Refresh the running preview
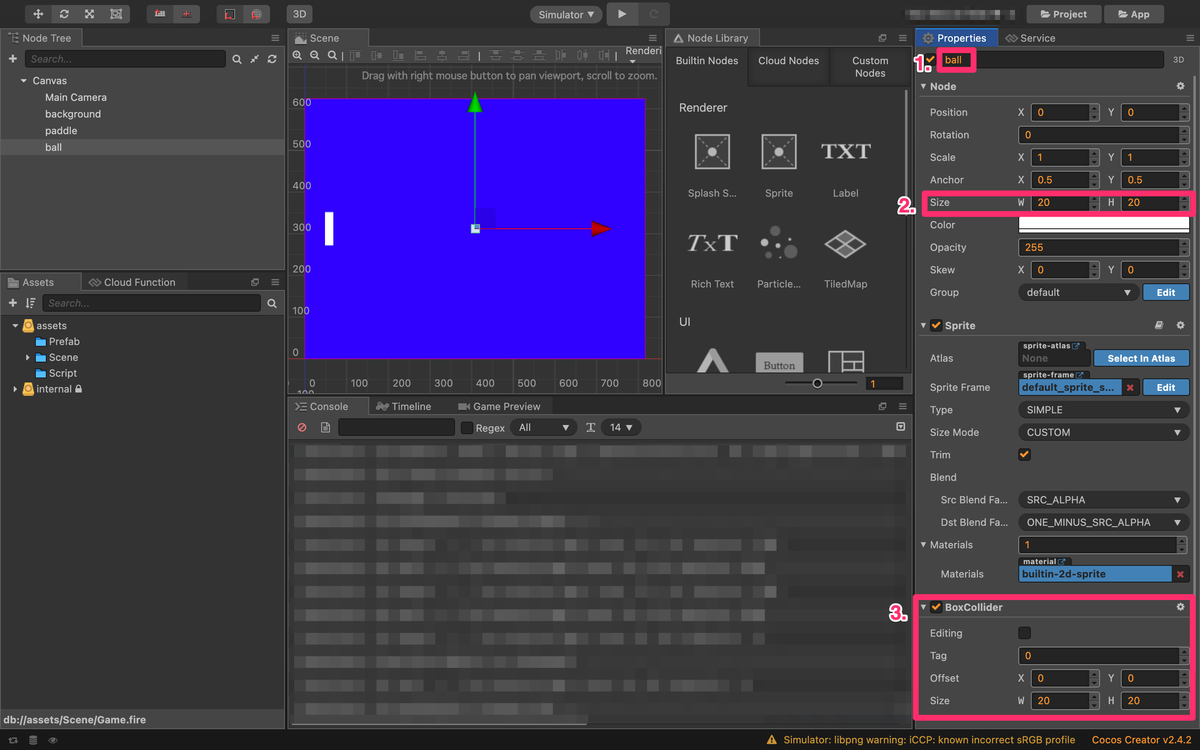 point(654,14)
